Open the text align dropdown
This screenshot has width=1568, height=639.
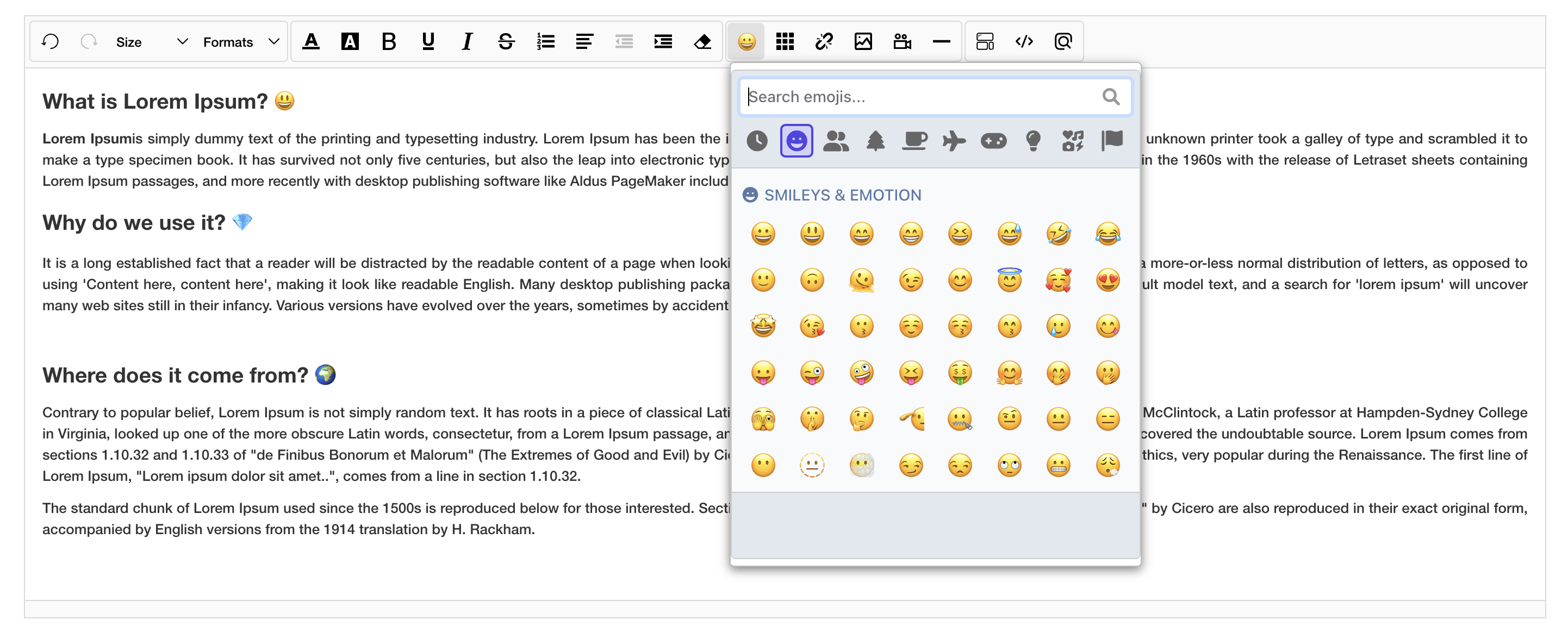pyautogui.click(x=584, y=41)
